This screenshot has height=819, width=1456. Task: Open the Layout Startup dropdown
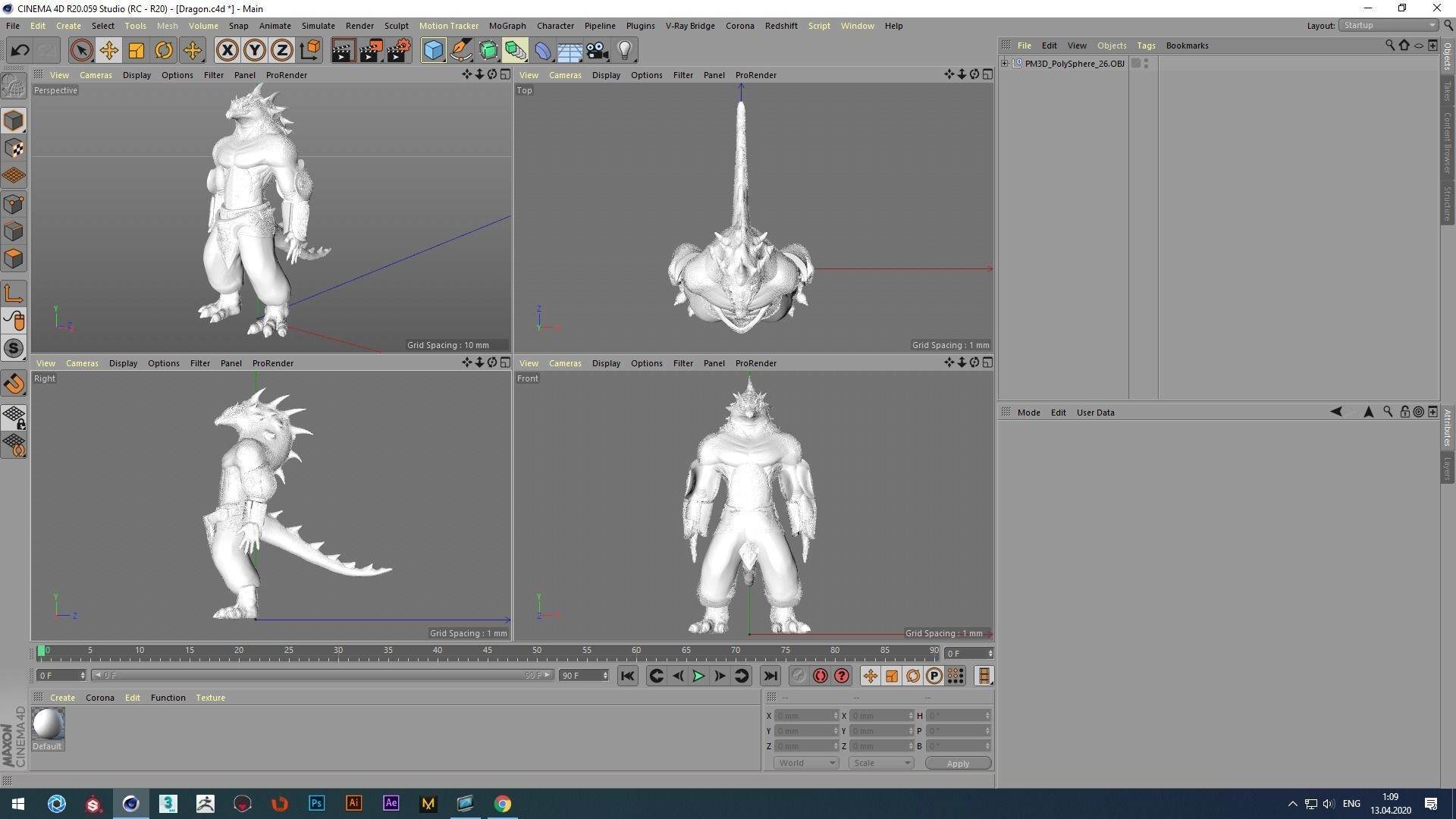point(1389,26)
